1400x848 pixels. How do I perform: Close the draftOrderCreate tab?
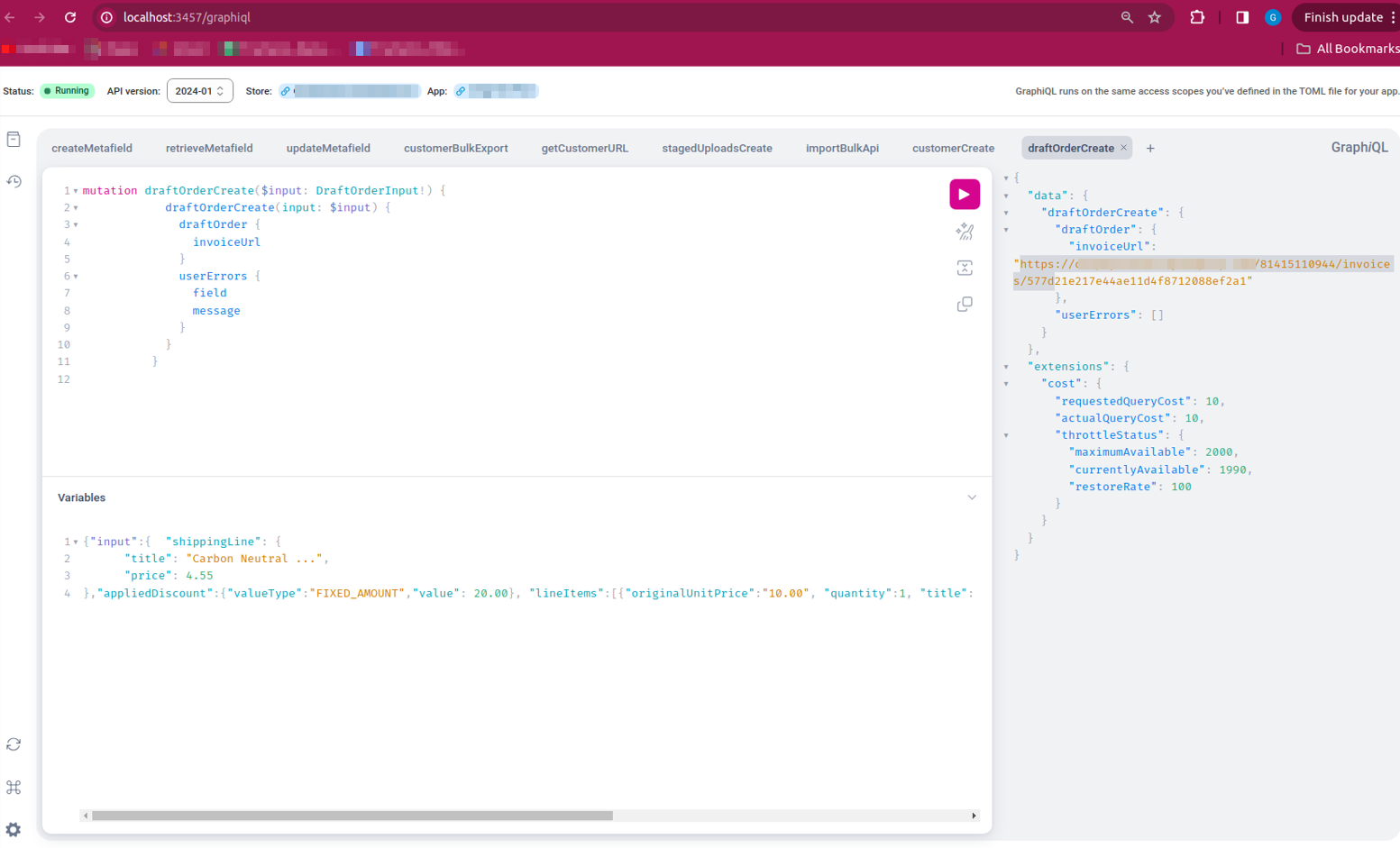click(1123, 148)
